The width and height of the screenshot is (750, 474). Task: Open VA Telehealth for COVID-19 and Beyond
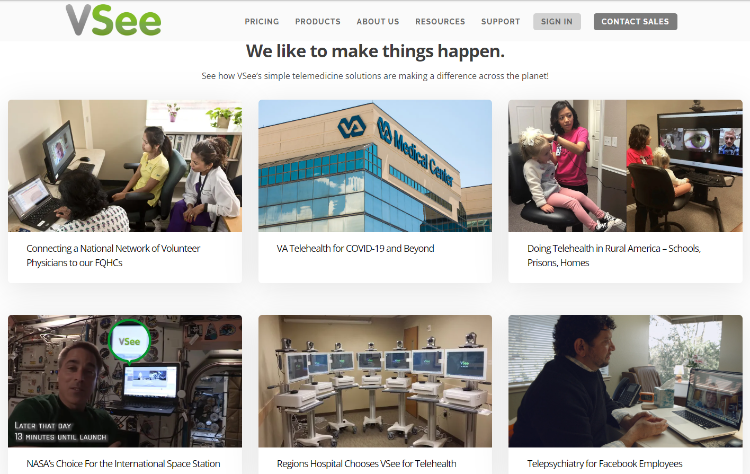click(355, 248)
